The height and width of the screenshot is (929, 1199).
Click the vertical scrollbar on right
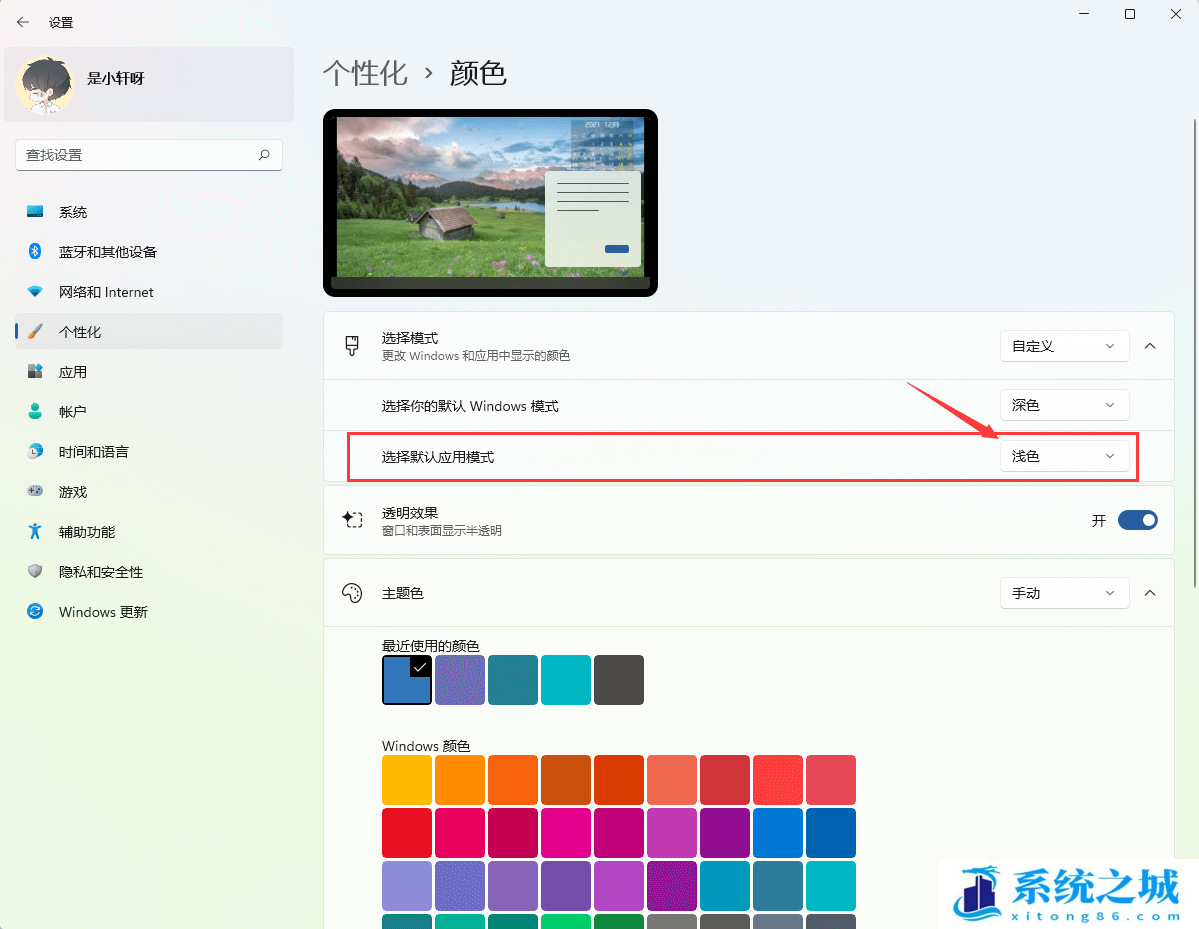pos(1194,353)
